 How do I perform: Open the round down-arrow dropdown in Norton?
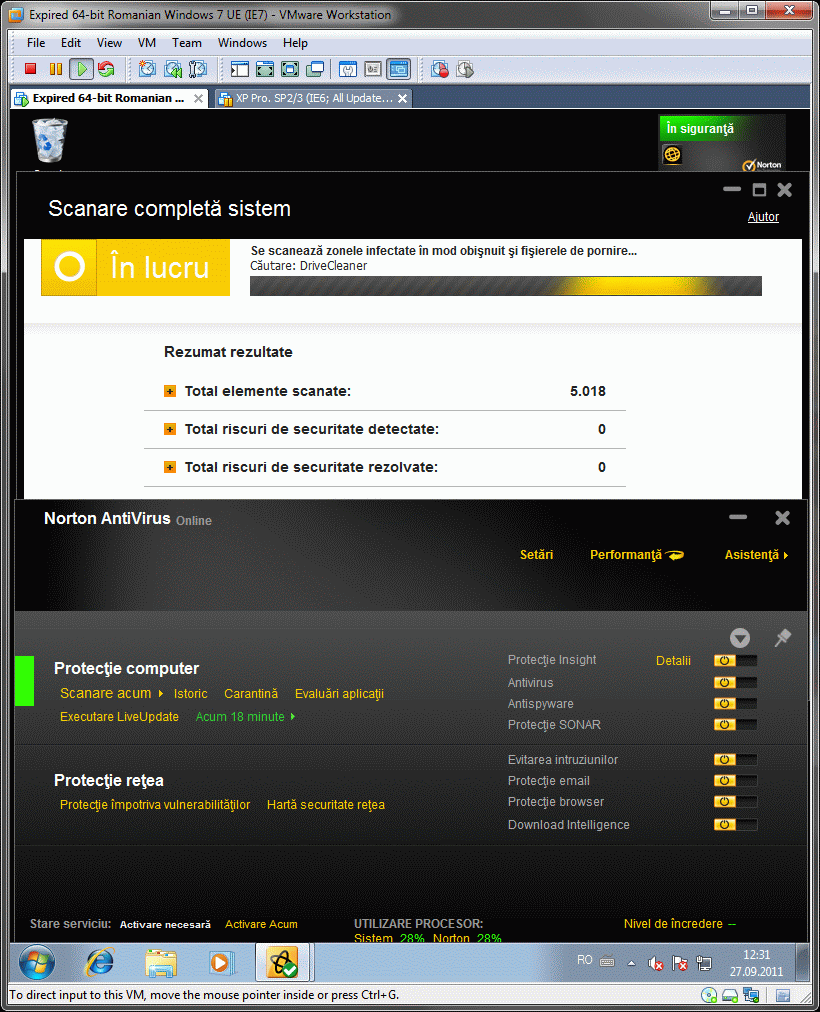tap(739, 638)
